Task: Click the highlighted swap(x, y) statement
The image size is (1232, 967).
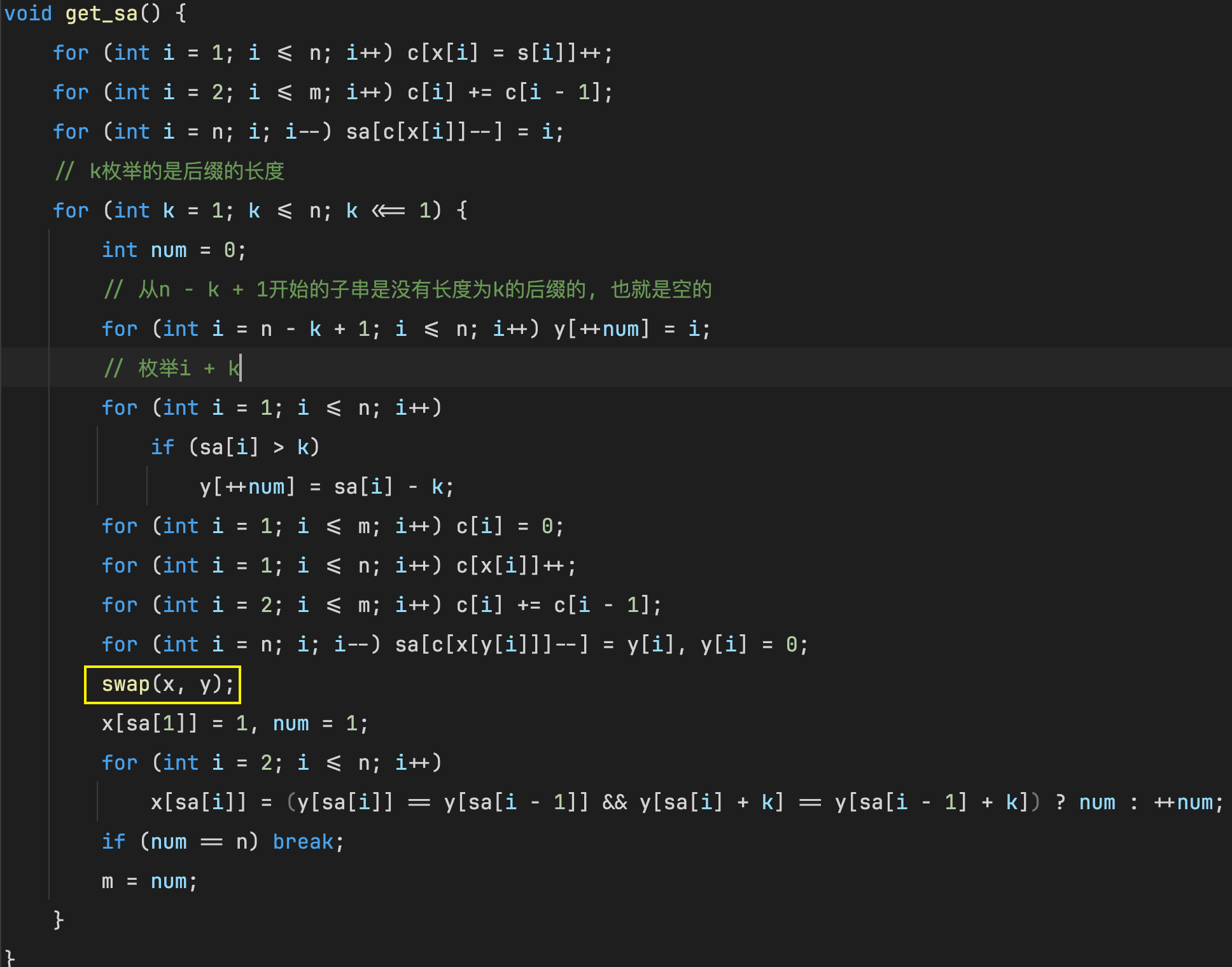Action: coord(163,685)
